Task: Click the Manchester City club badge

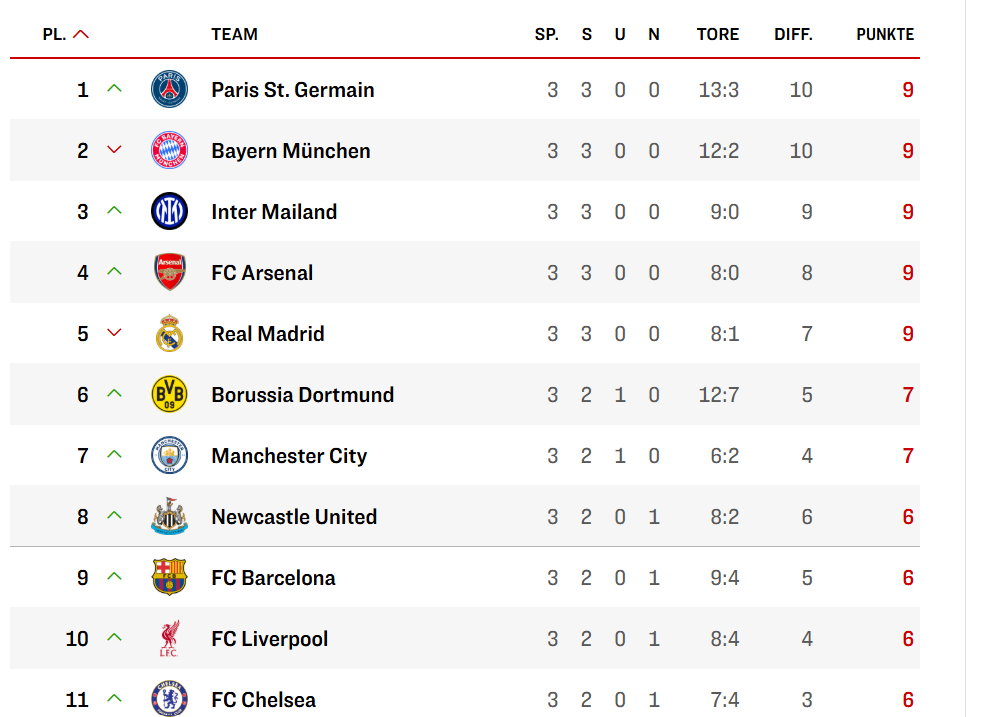Action: pos(169,456)
